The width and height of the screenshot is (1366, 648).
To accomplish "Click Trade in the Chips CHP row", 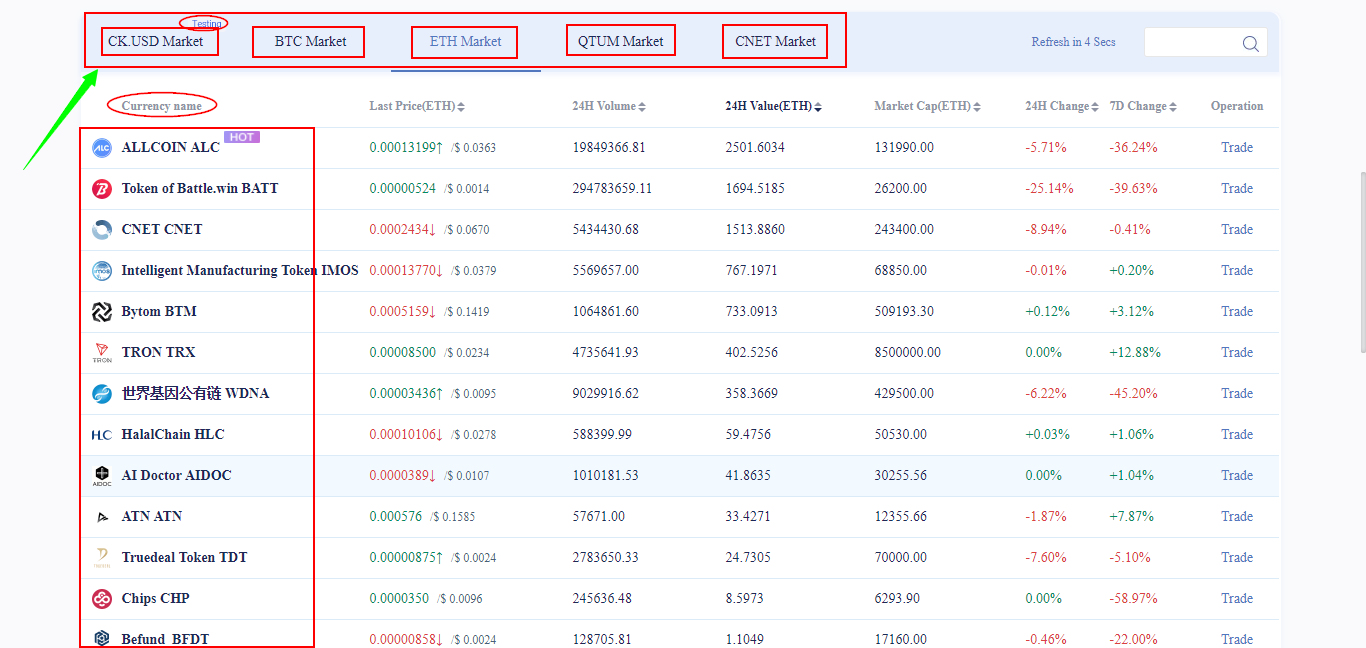I will (x=1237, y=598).
